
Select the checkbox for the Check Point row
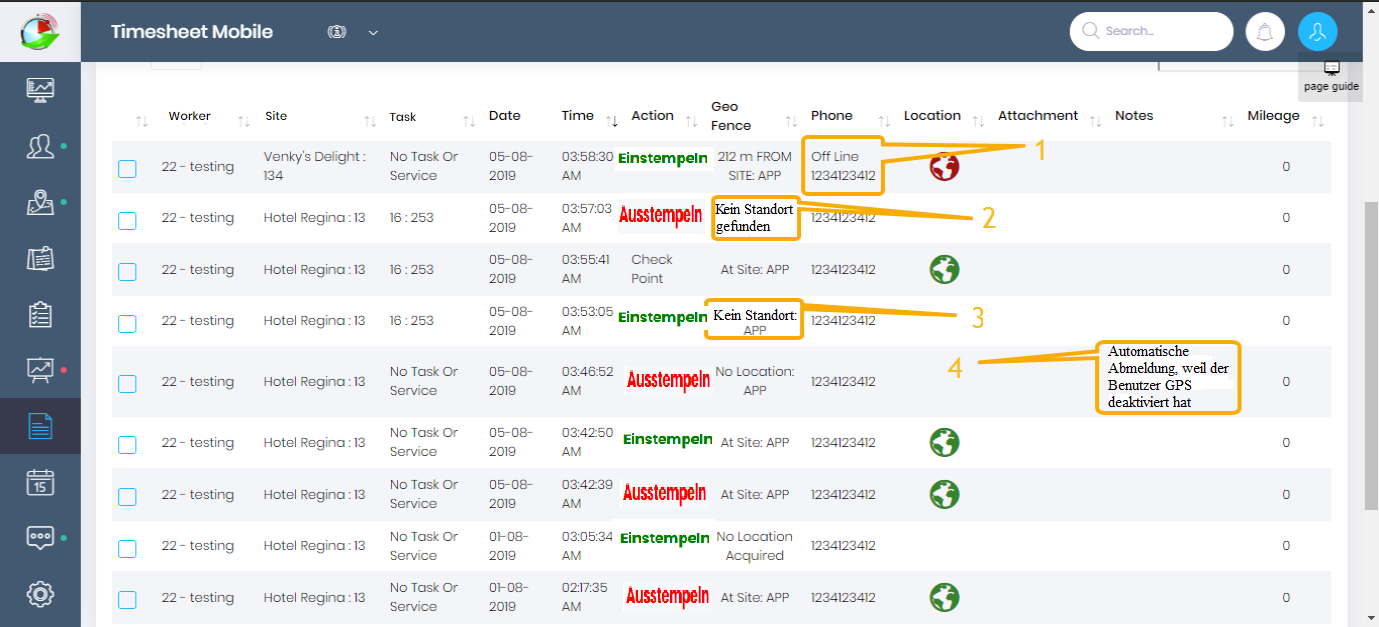click(x=127, y=271)
